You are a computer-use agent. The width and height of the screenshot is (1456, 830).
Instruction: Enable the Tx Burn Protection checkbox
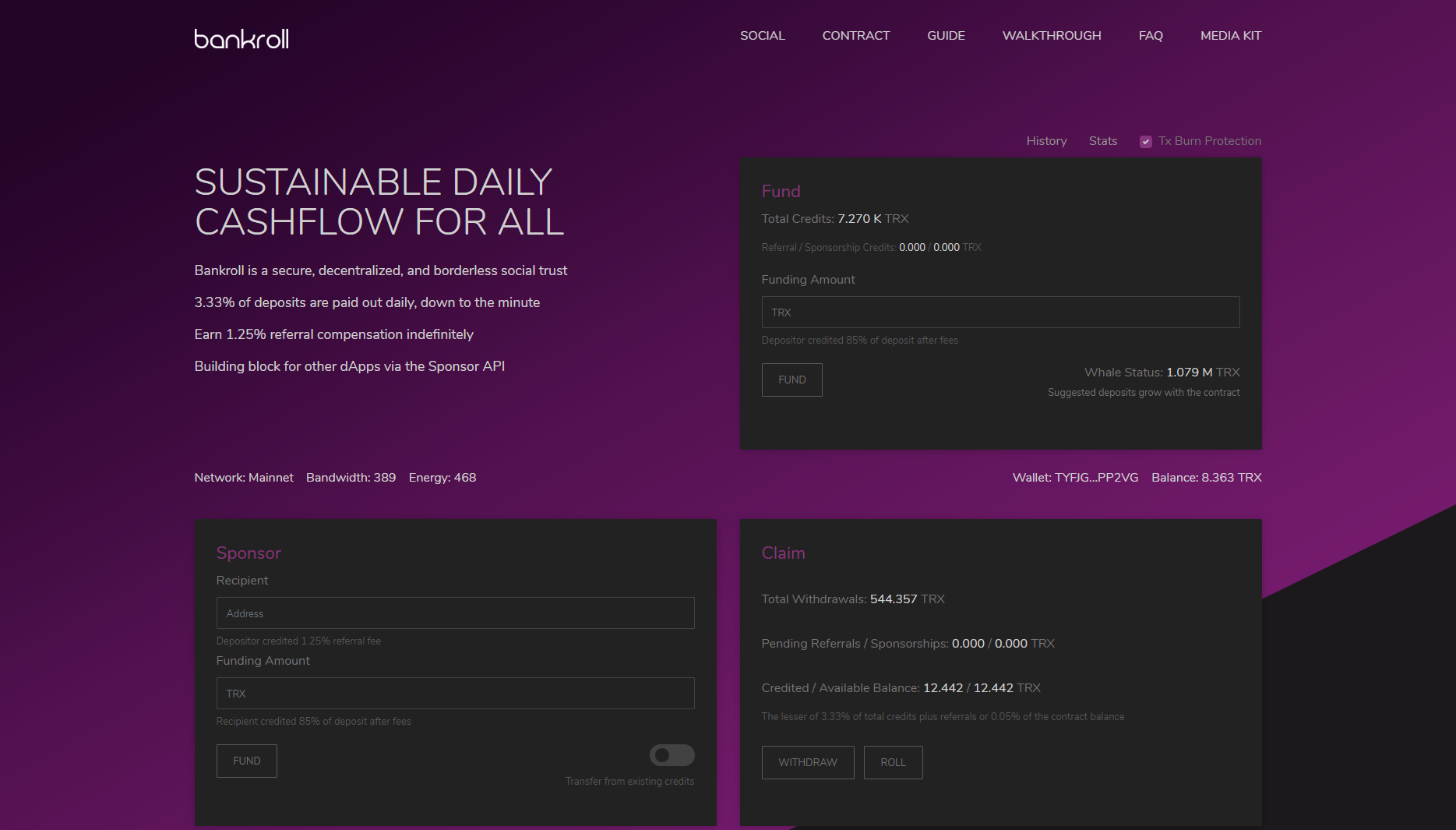coord(1146,141)
